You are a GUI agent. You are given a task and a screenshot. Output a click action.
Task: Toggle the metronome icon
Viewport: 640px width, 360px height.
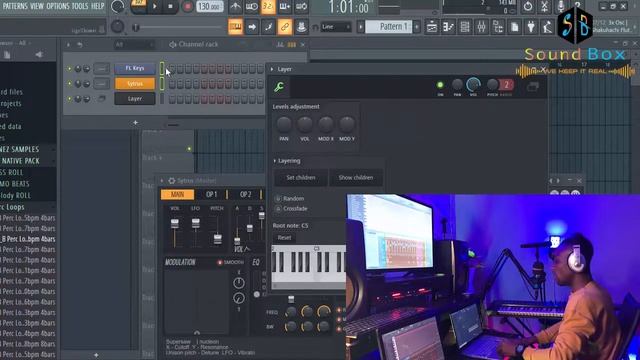(x=235, y=7)
